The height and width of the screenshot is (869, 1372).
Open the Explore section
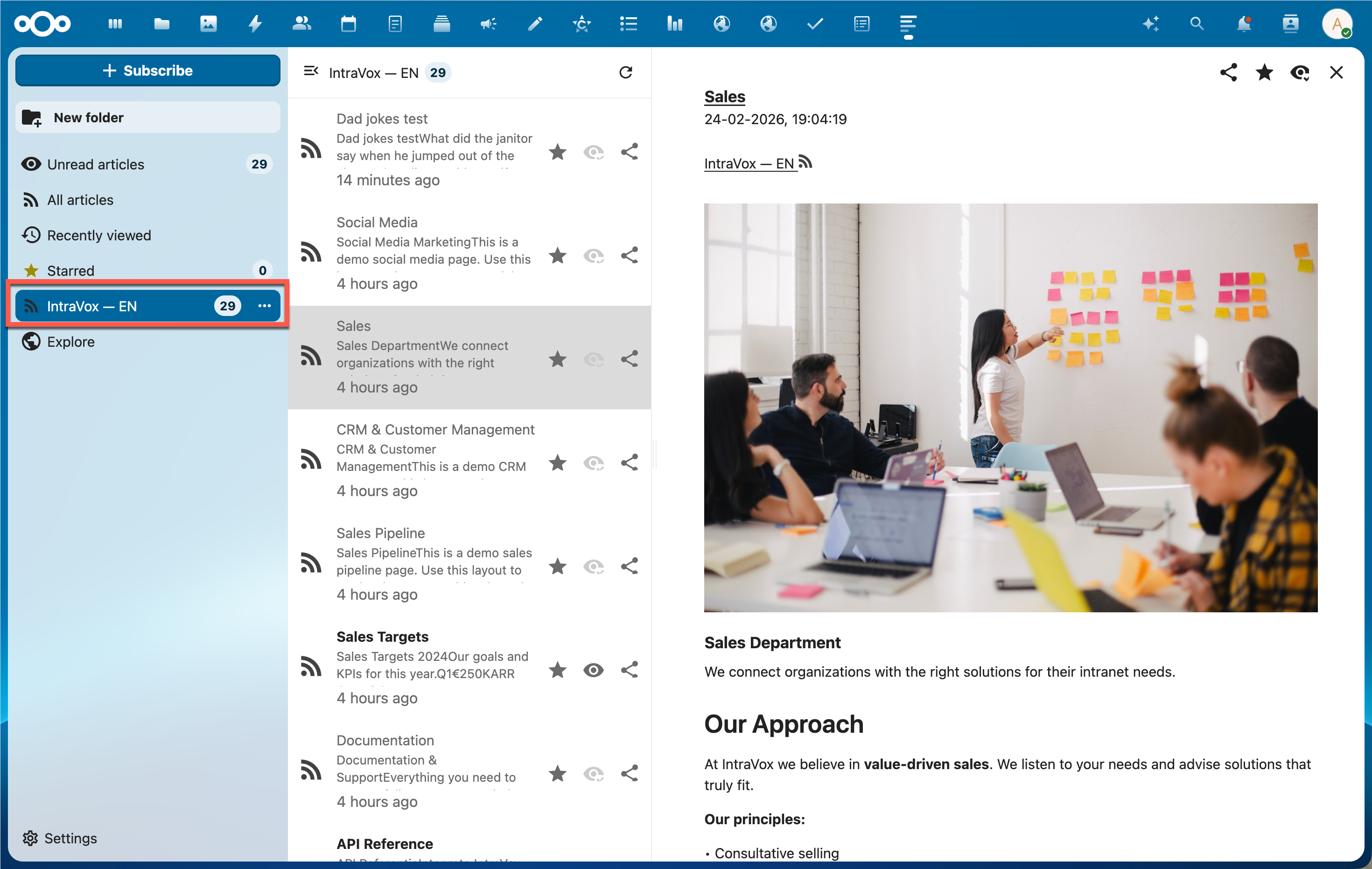click(x=147, y=341)
